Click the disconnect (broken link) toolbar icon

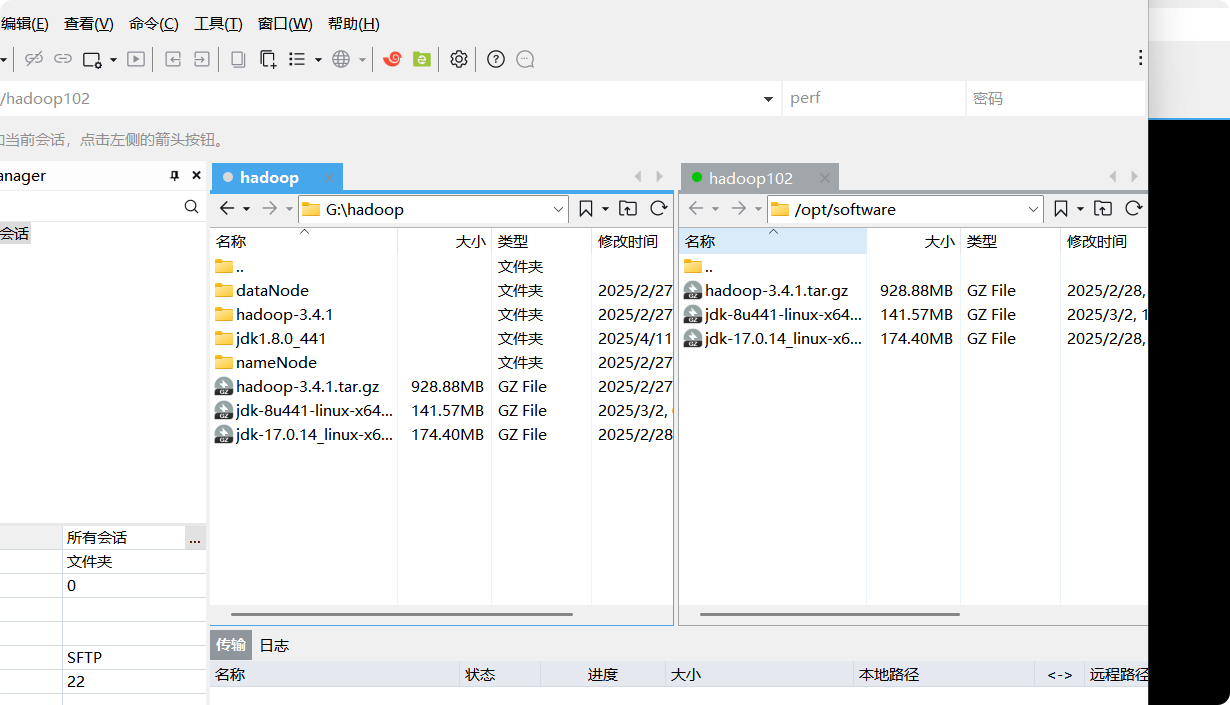coord(34,59)
